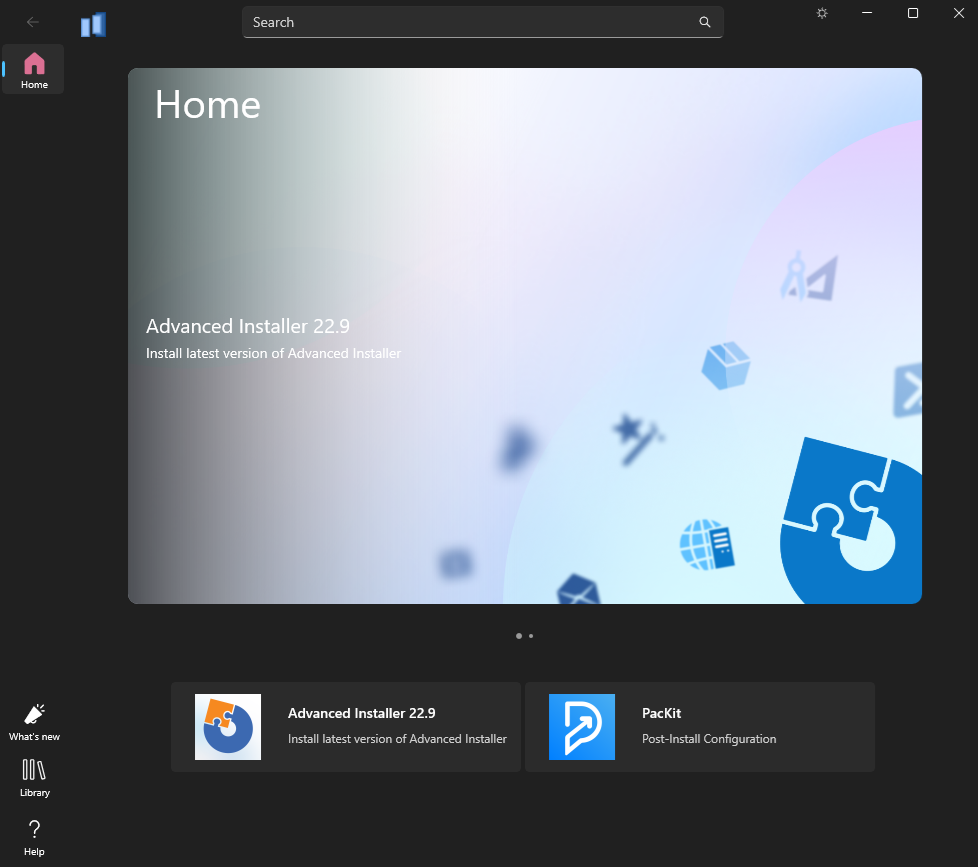Minimize the window
Image resolution: width=978 pixels, height=867 pixels.
[x=867, y=13]
